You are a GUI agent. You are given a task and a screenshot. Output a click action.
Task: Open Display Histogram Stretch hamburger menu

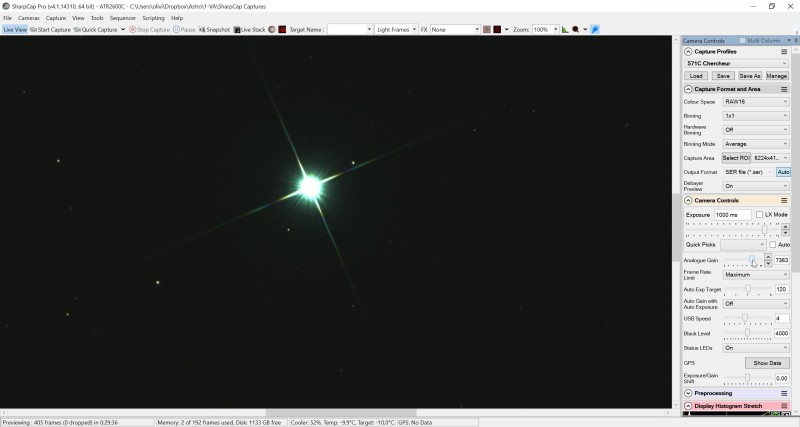(784, 406)
